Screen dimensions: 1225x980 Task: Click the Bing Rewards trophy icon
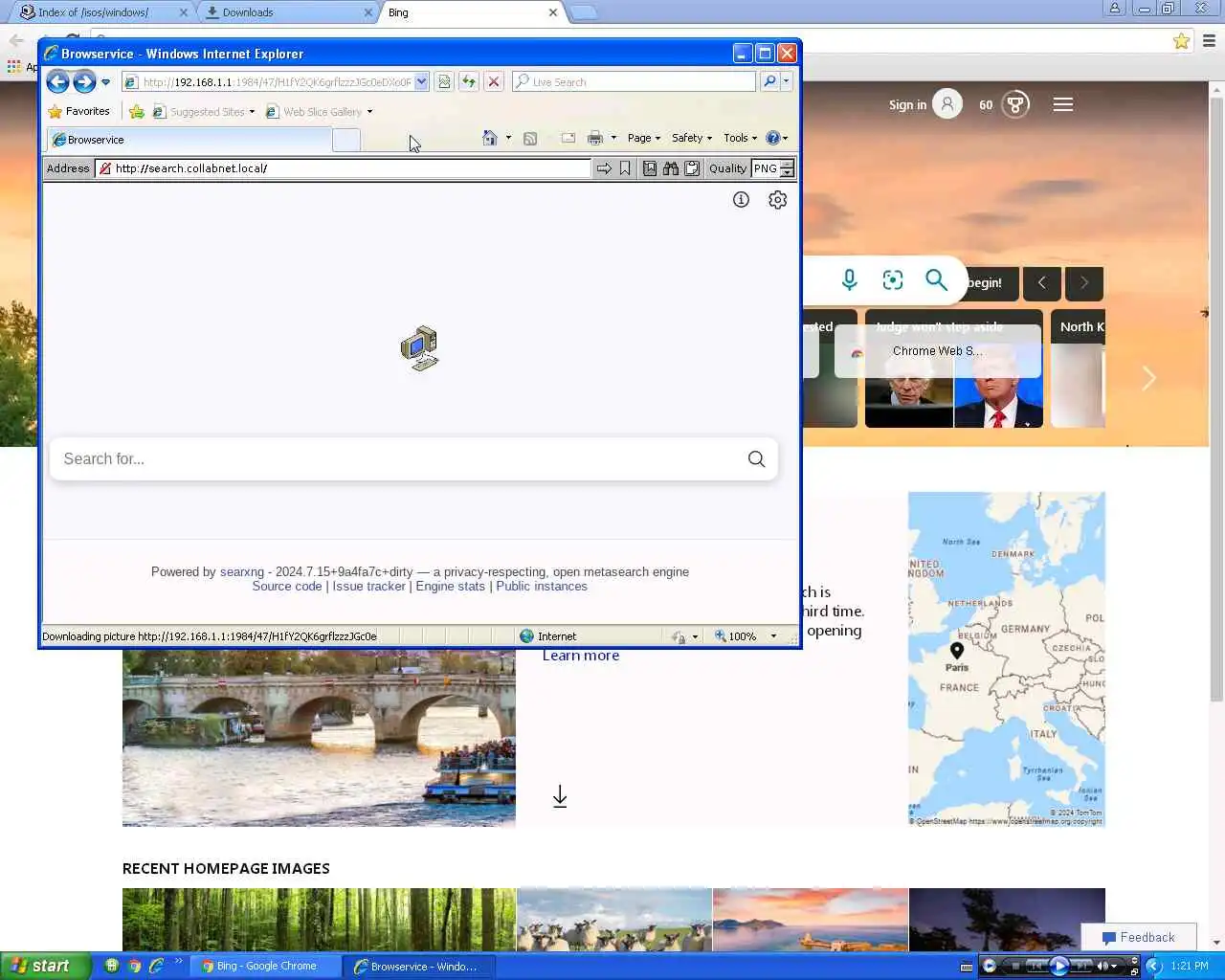pyautogui.click(x=1015, y=104)
